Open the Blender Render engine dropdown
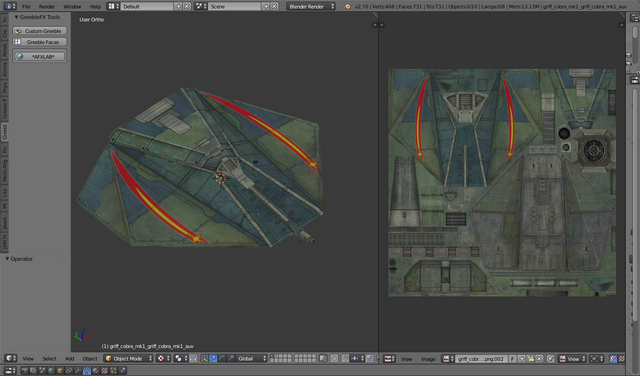The image size is (640, 376). point(311,7)
